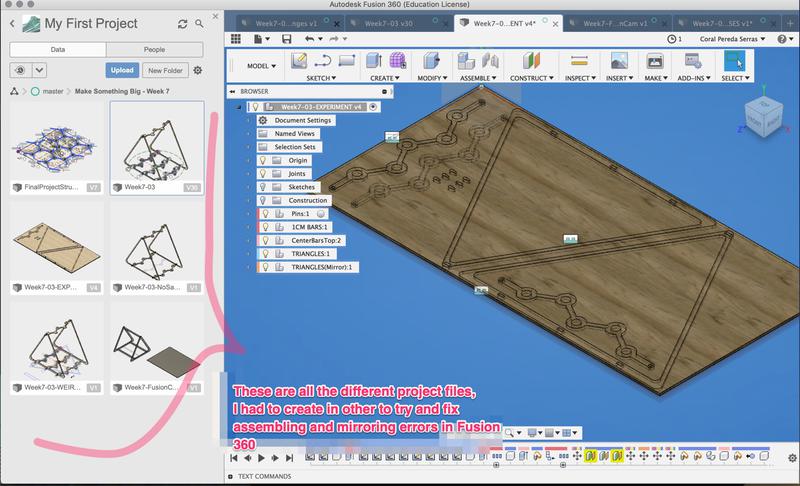This screenshot has width=800, height=486.
Task: Jump to timeline end
Action: point(289,458)
